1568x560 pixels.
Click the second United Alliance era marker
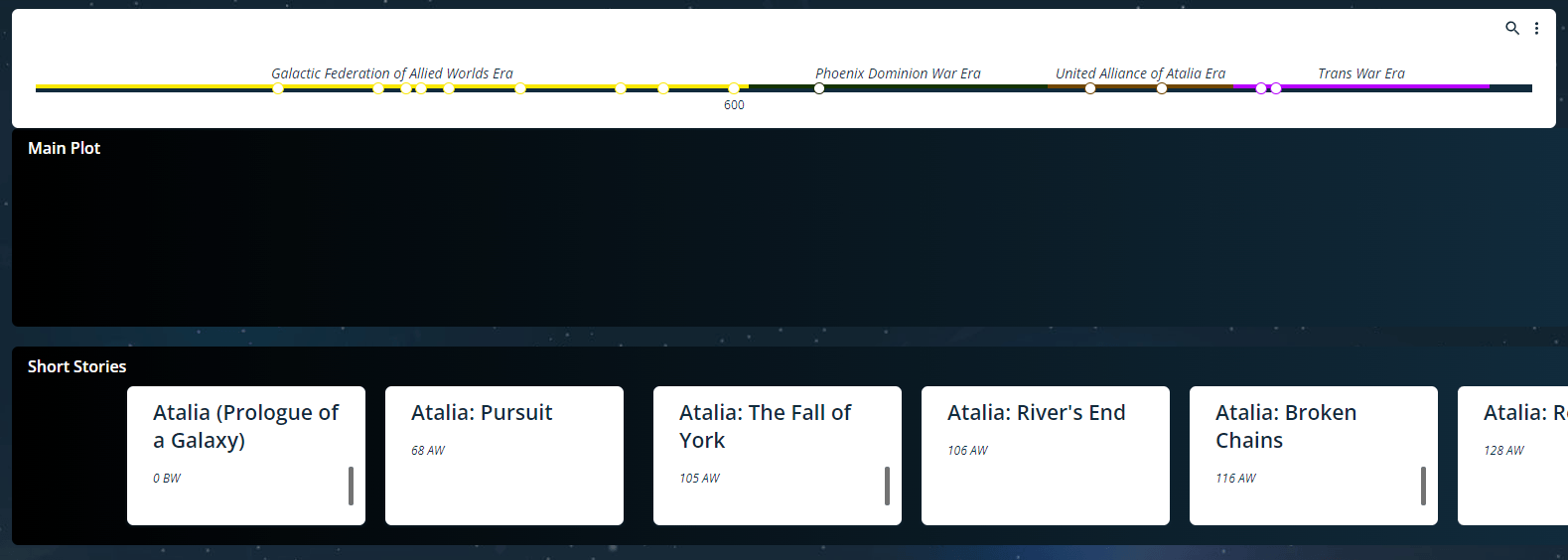[1162, 88]
